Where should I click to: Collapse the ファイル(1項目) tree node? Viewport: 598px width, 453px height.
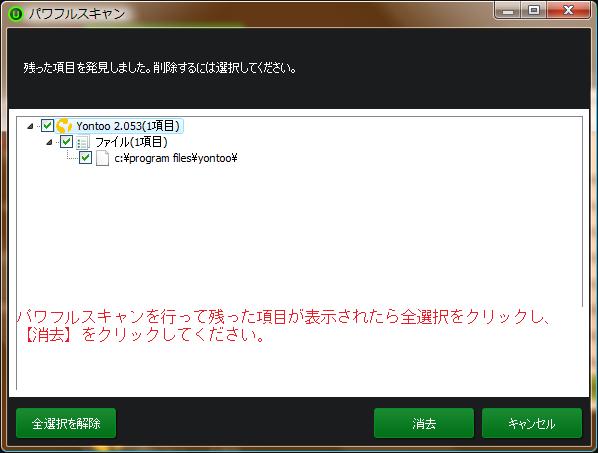(x=49, y=143)
